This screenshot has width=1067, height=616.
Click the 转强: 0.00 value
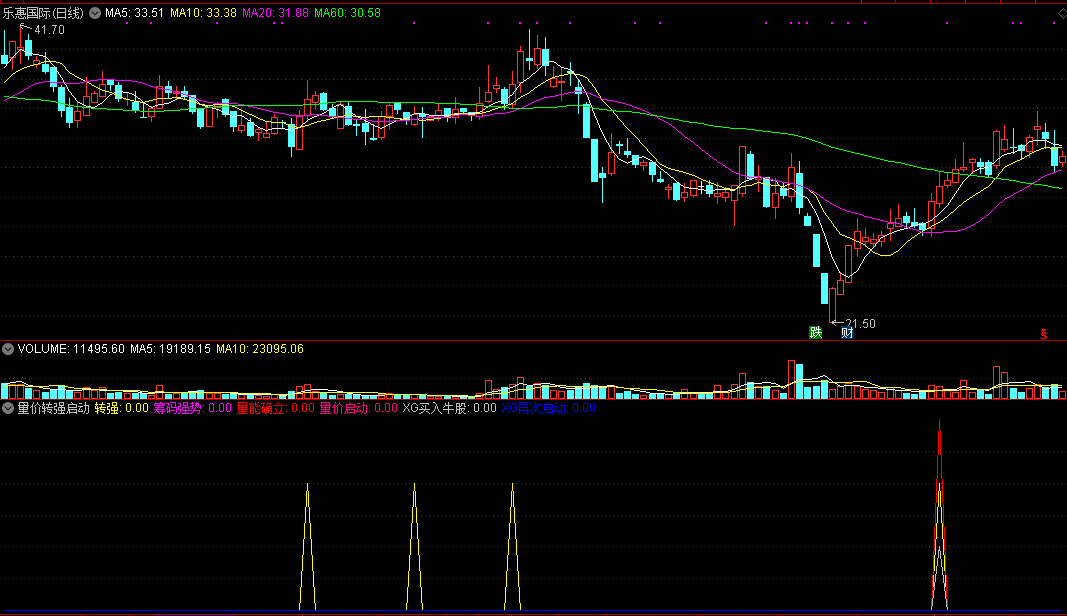tap(121, 408)
